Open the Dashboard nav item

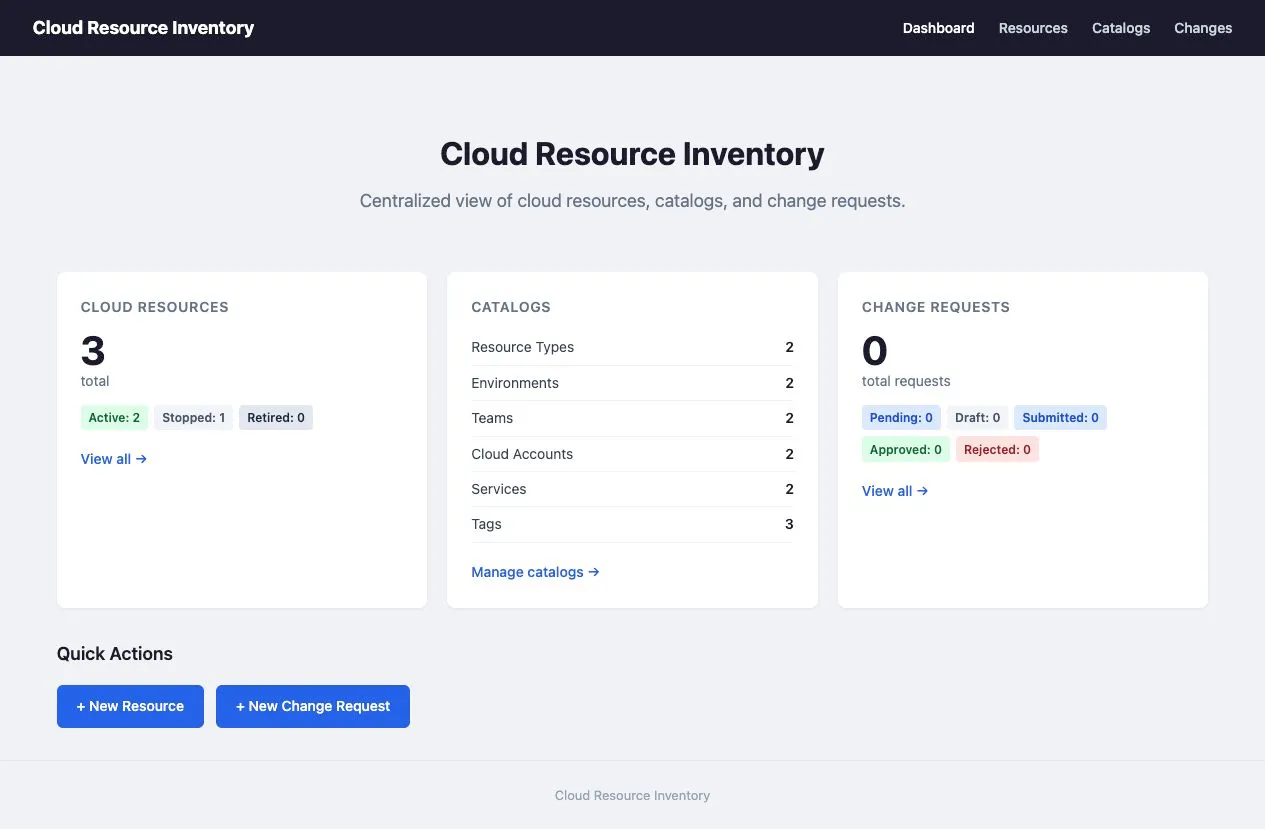point(938,28)
